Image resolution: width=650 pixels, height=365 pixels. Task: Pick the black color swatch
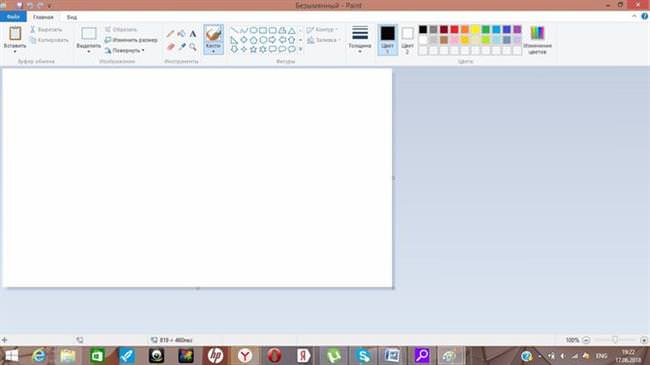423,29
